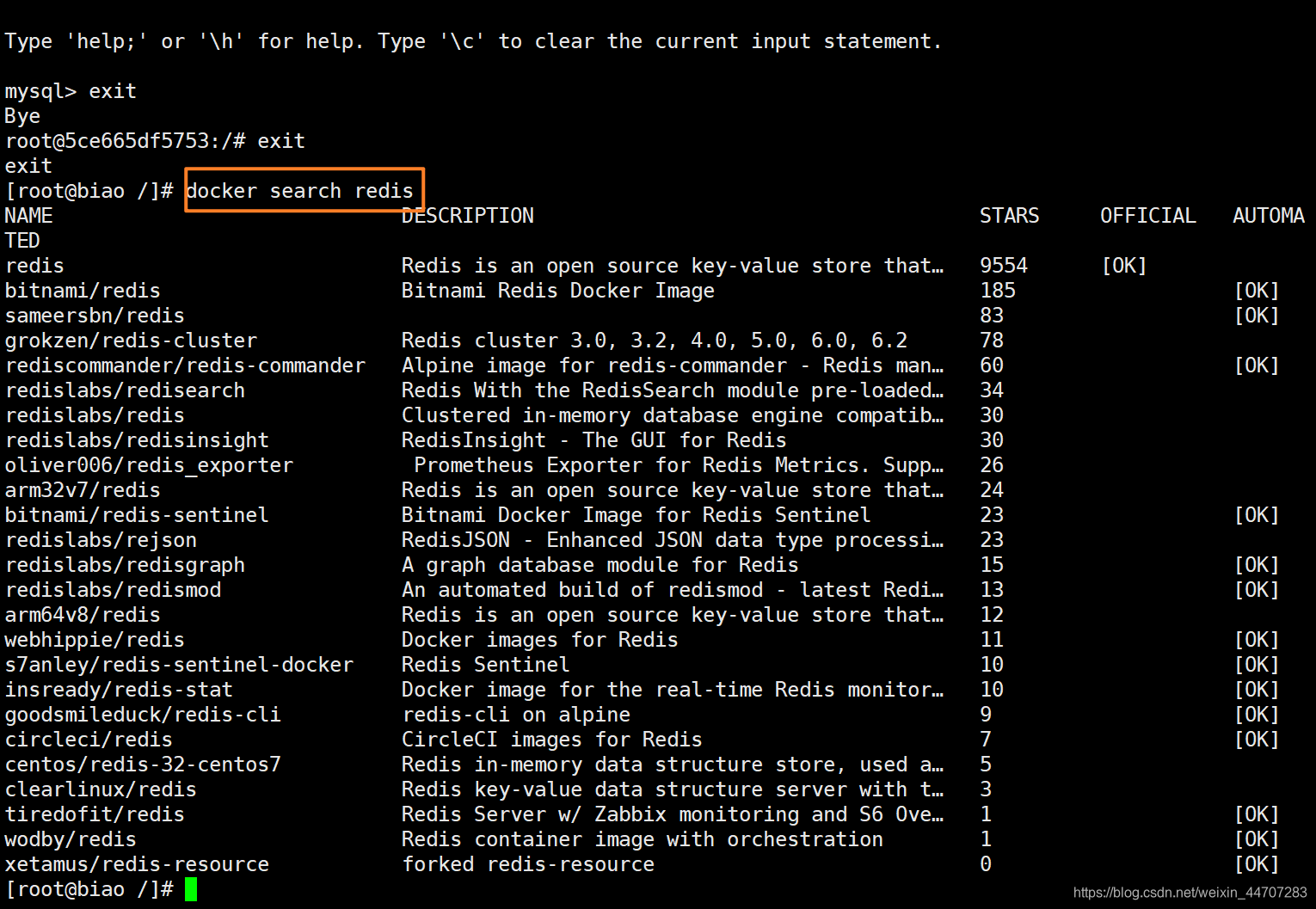
Task: Click the 185 stars value for bitnami/redis
Action: 998,291
